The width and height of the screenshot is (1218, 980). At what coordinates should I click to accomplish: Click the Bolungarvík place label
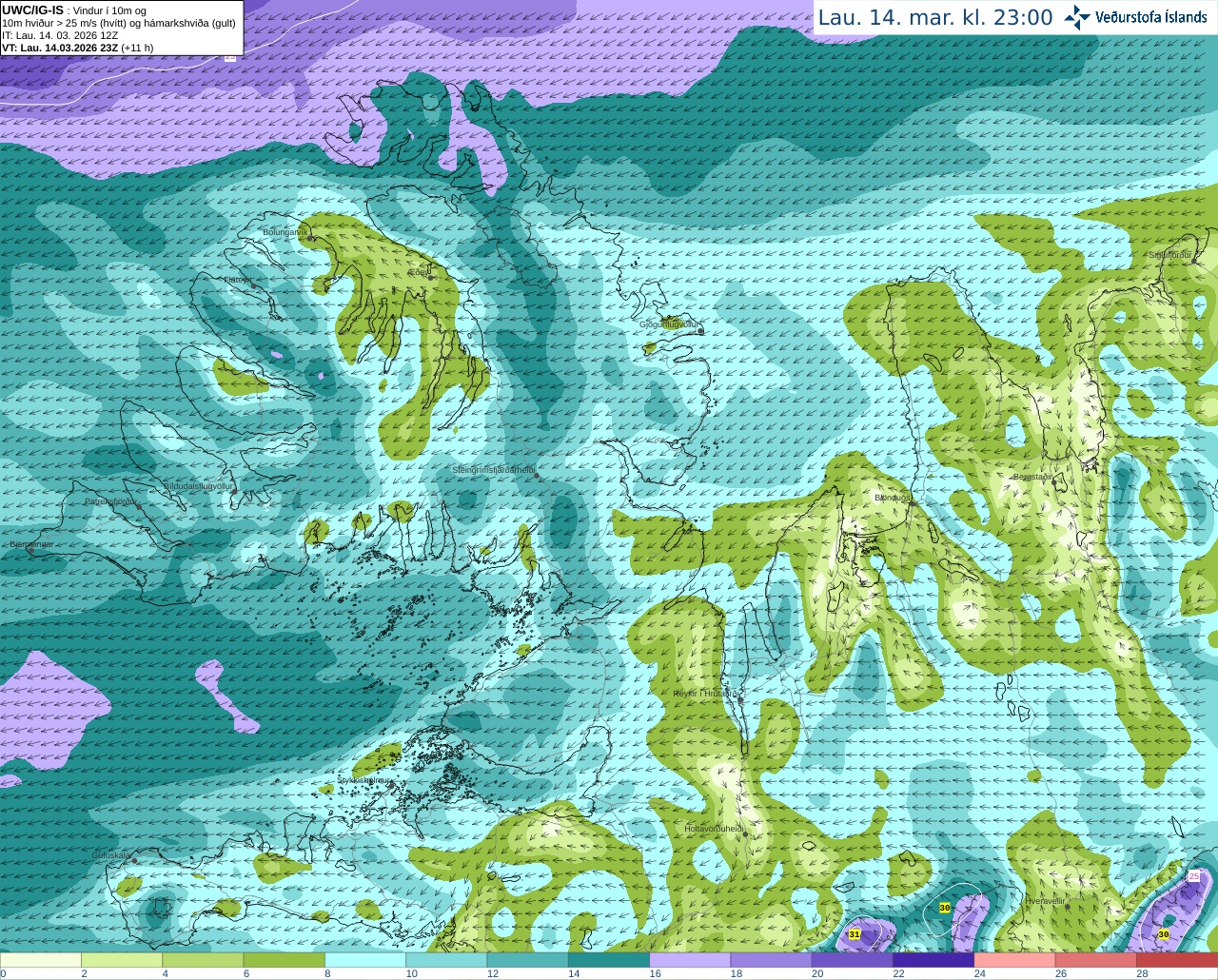point(285,232)
